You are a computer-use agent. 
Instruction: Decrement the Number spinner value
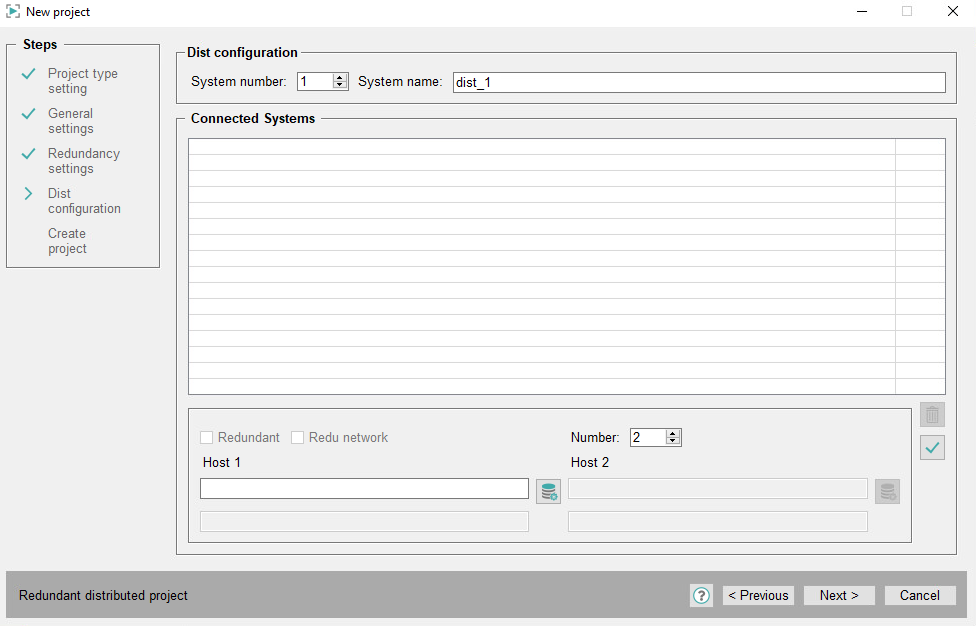673,442
